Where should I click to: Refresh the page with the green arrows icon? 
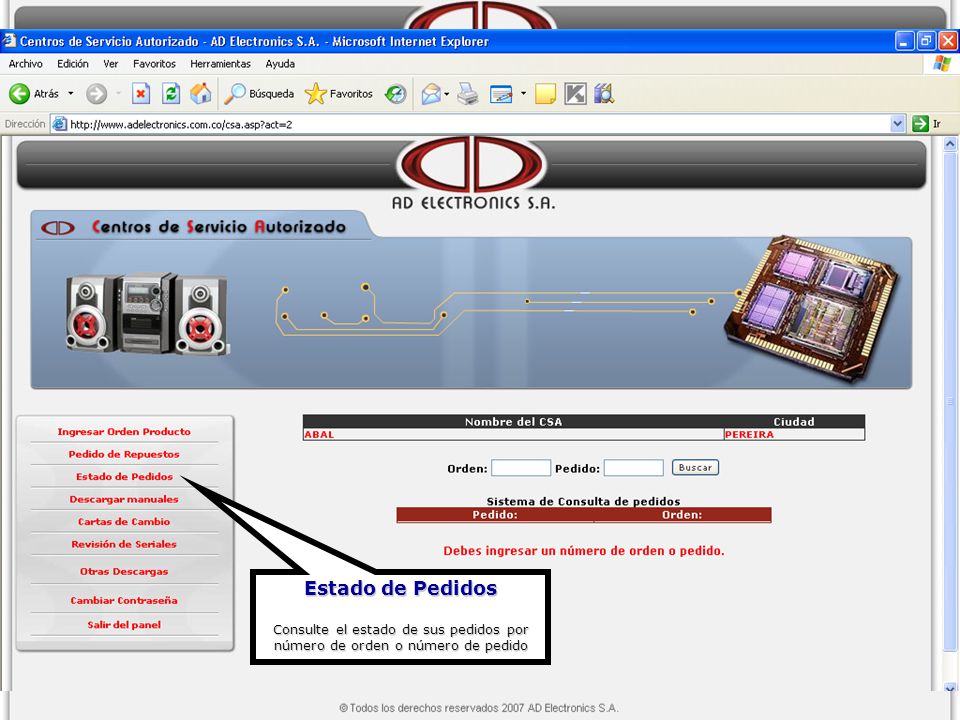pyautogui.click(x=171, y=94)
